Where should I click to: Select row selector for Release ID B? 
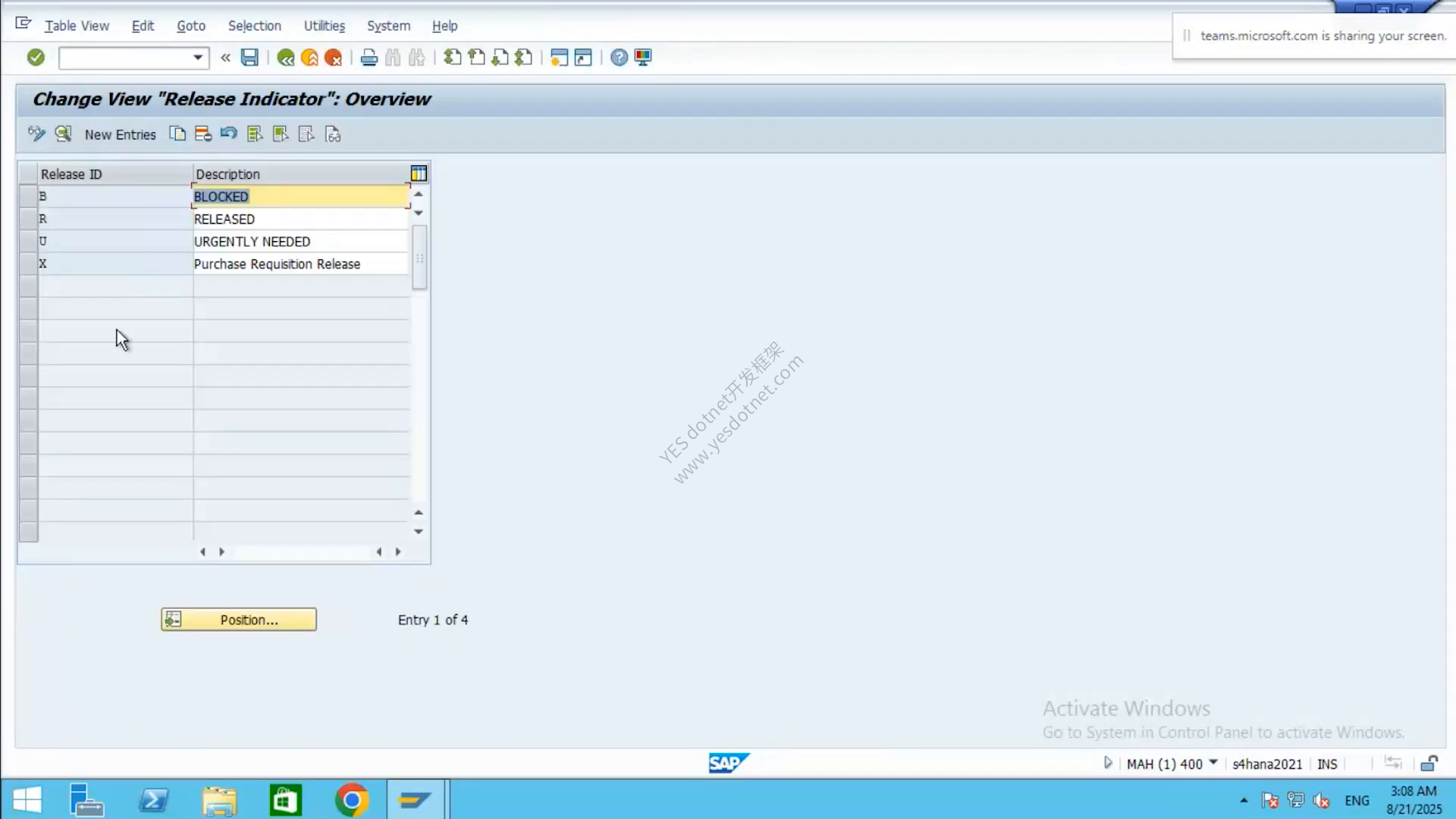tap(28, 196)
